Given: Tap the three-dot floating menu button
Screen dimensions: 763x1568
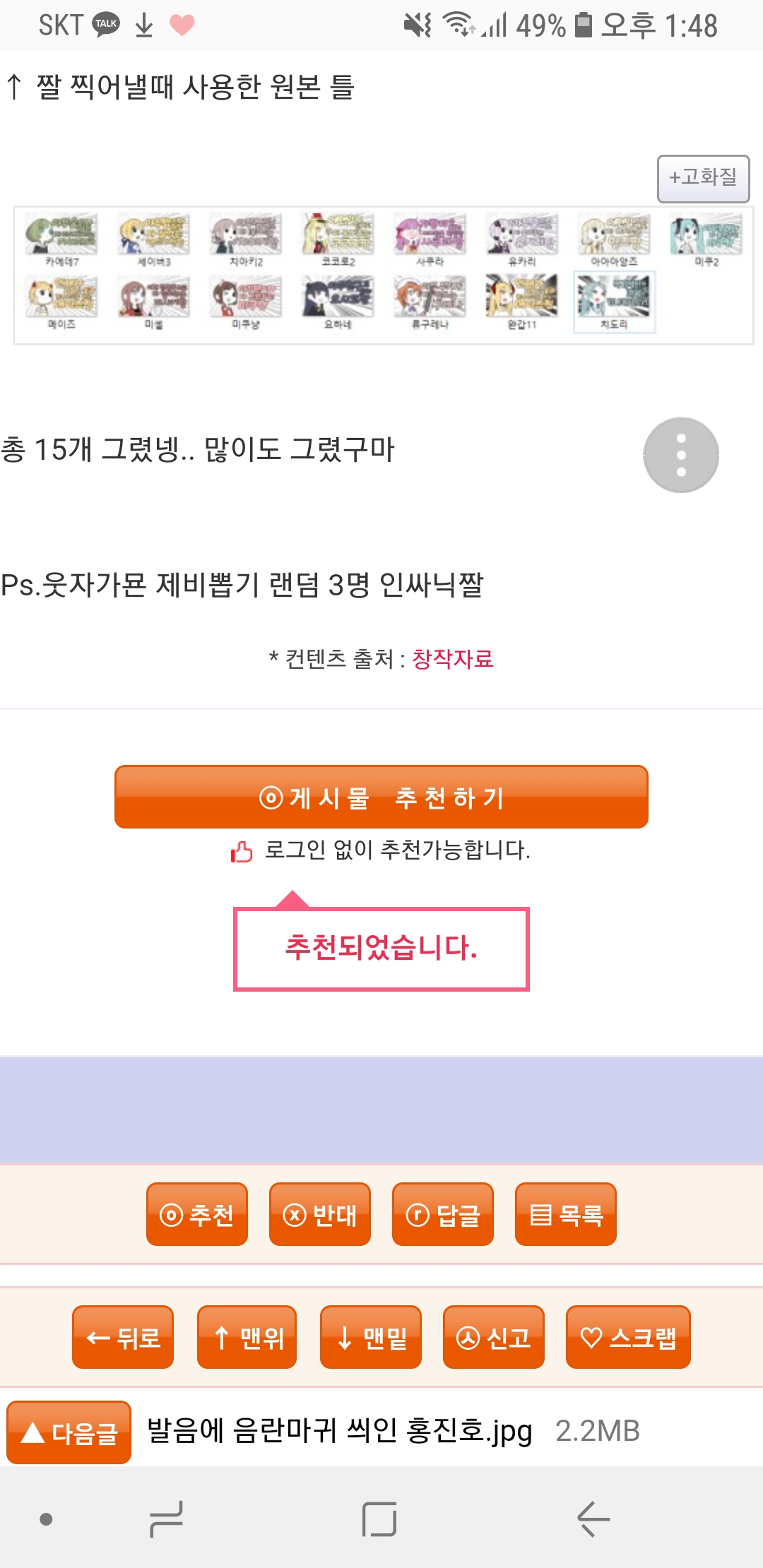Looking at the screenshot, I should (x=681, y=455).
